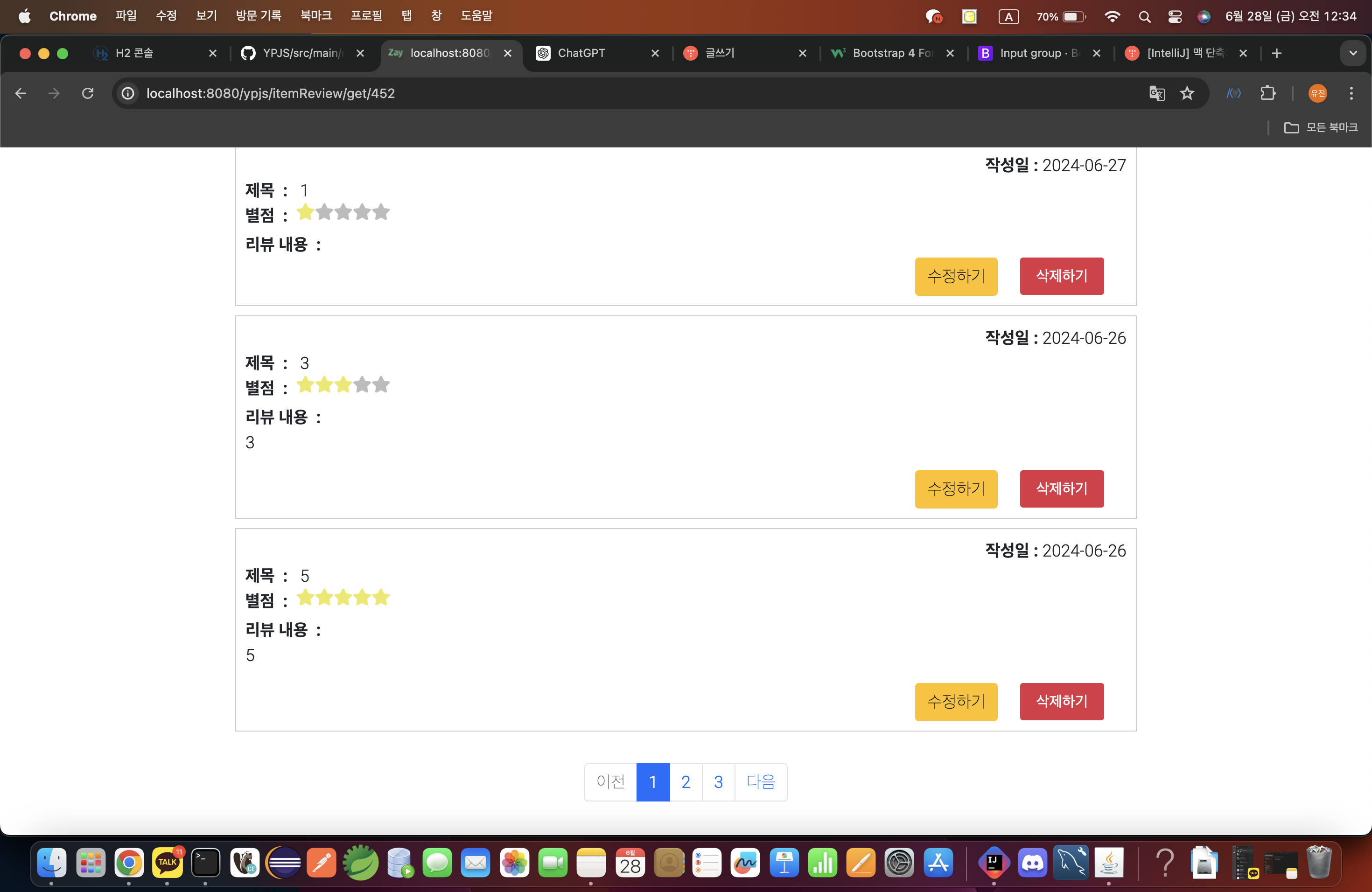The image size is (1372, 892).
Task: Switch to the H2 콘솔 tab
Action: (x=156, y=53)
